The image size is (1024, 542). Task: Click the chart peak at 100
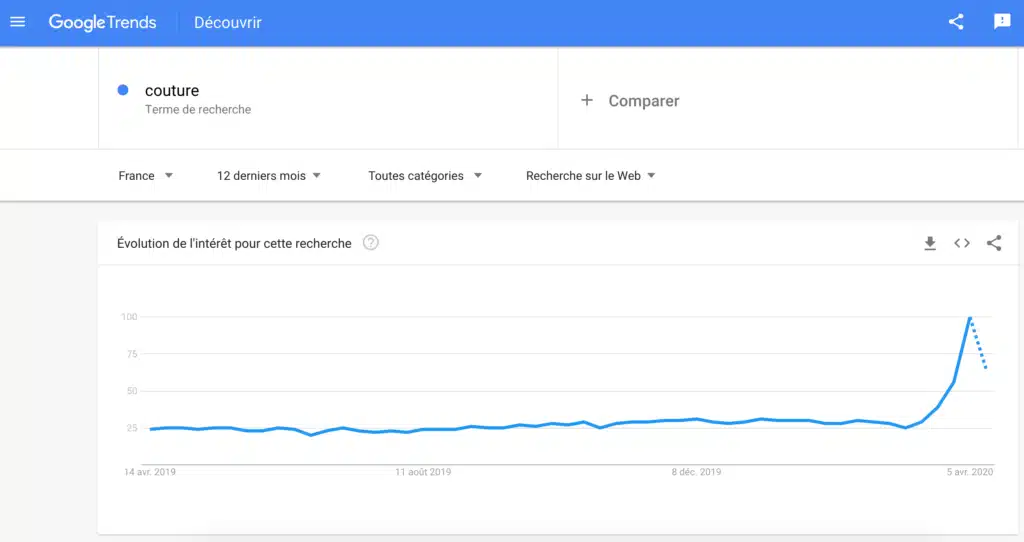pos(970,317)
